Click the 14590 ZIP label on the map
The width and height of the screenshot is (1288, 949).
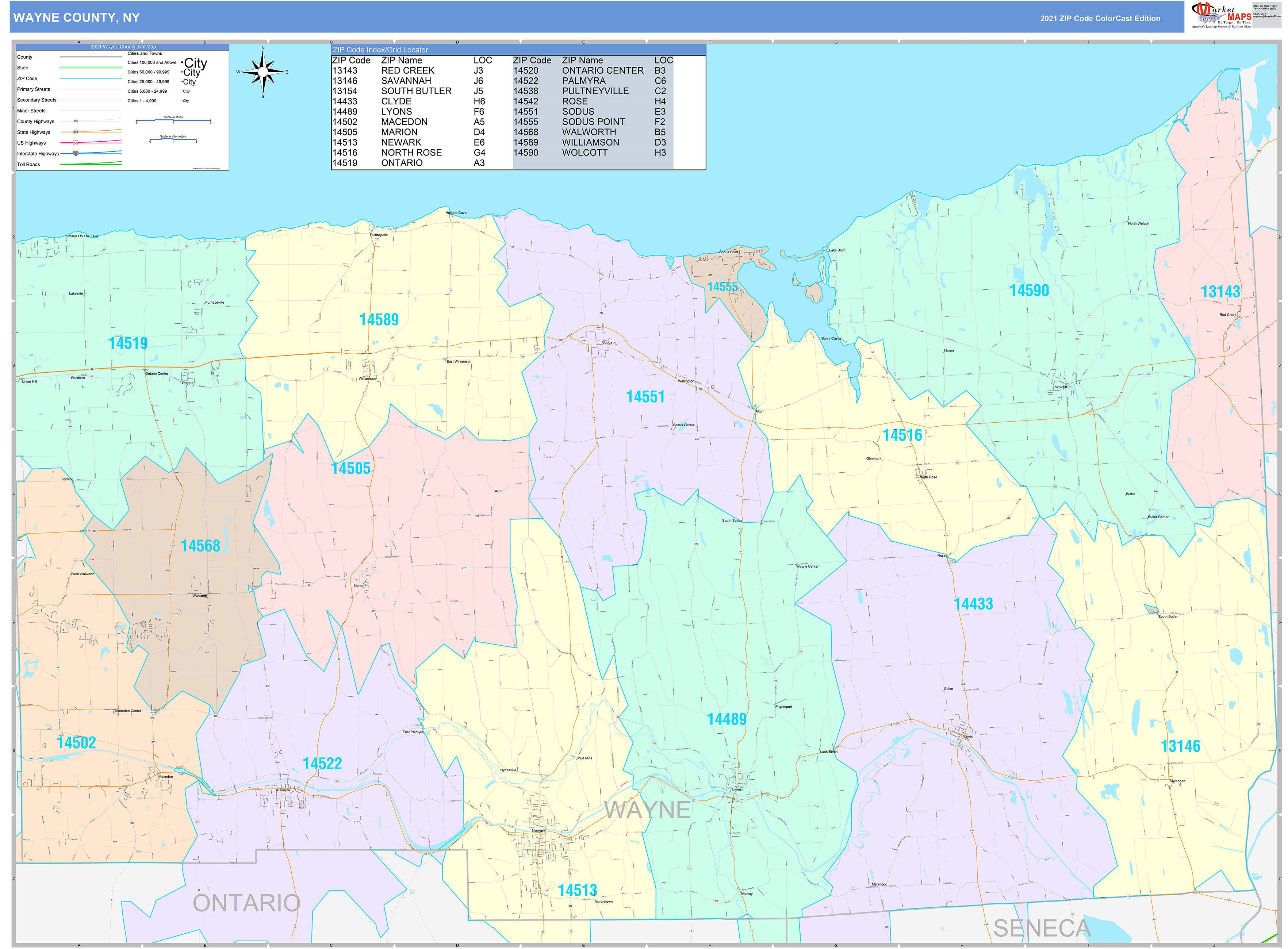(1029, 291)
